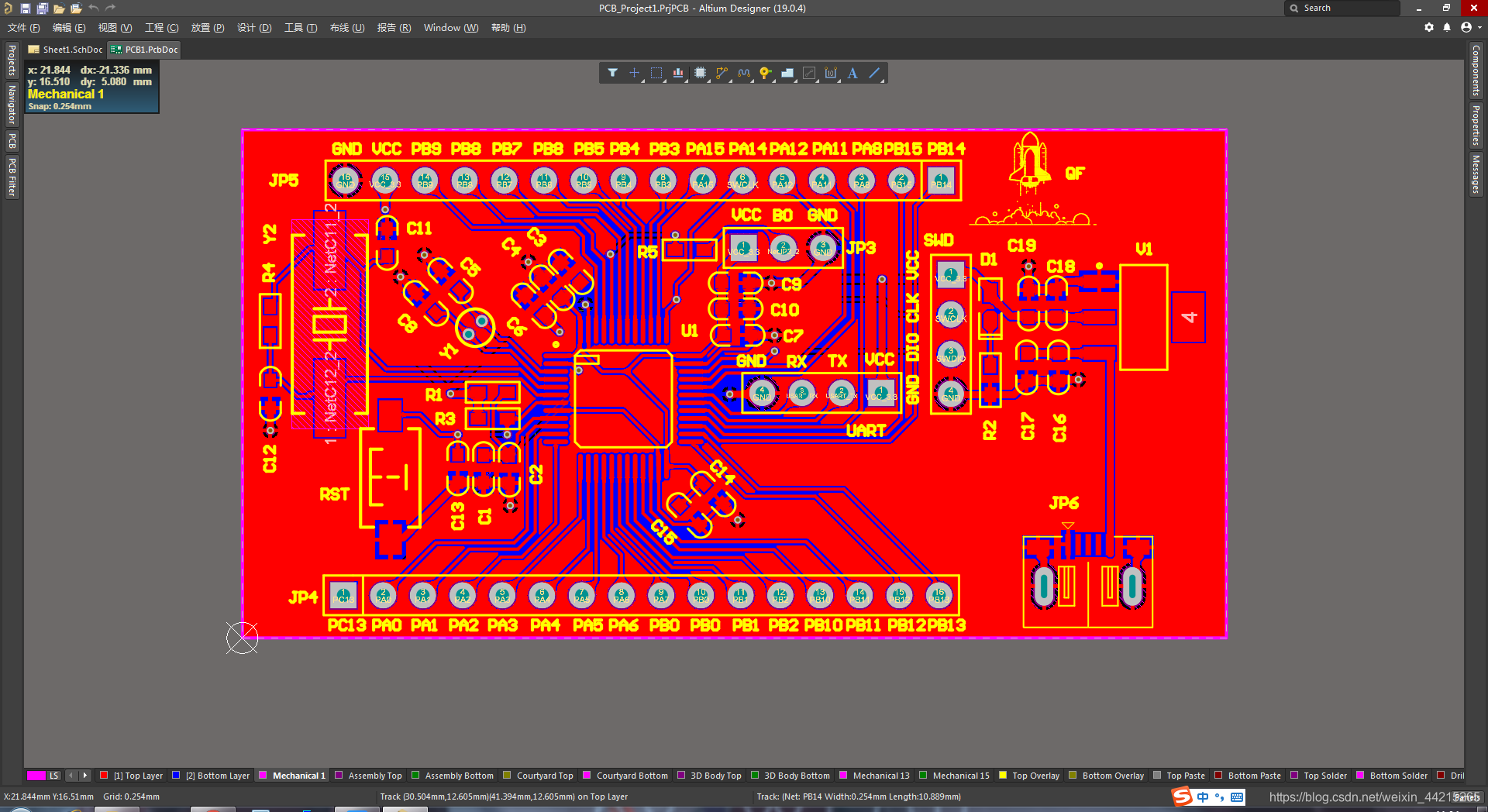Open the 工程 (C) menu
The image size is (1488, 812).
[161, 28]
